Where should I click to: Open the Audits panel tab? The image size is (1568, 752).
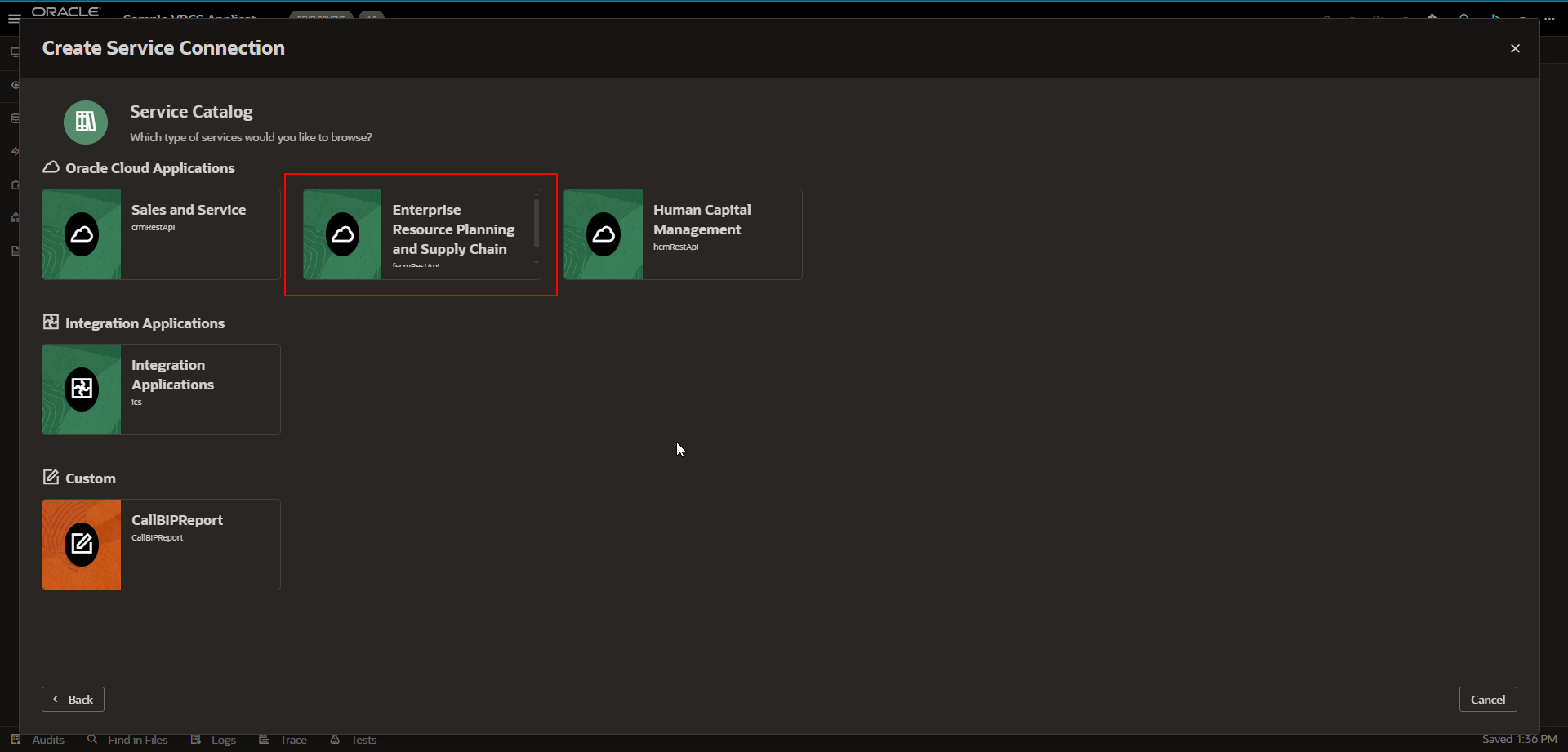38,740
